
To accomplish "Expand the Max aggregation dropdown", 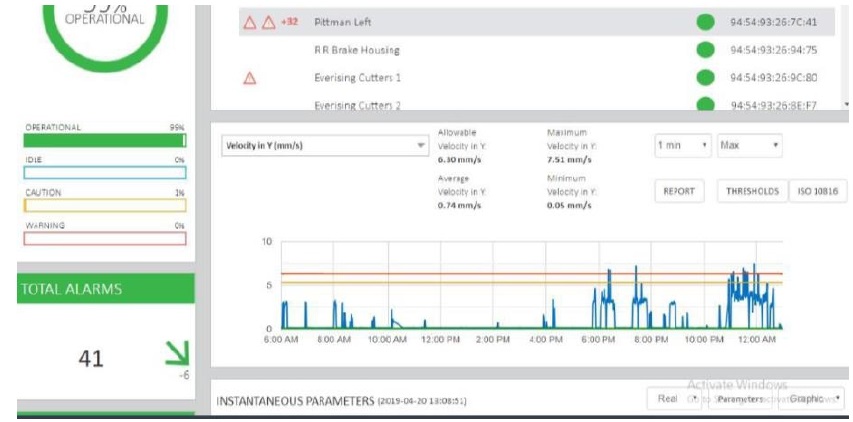I will [748, 146].
